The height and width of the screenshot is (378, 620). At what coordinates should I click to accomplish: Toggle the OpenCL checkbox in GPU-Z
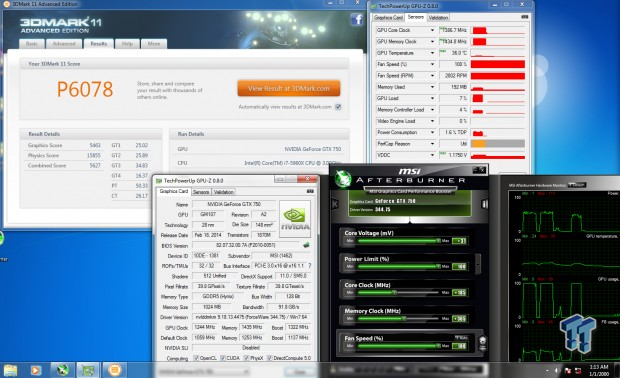(x=196, y=358)
